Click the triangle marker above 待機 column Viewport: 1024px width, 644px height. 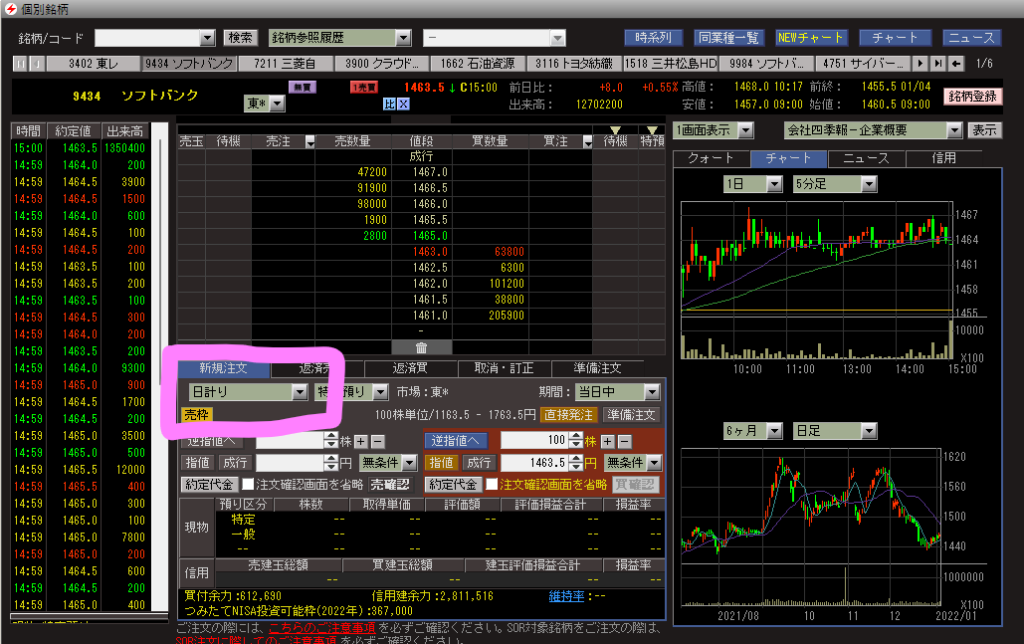click(x=615, y=130)
